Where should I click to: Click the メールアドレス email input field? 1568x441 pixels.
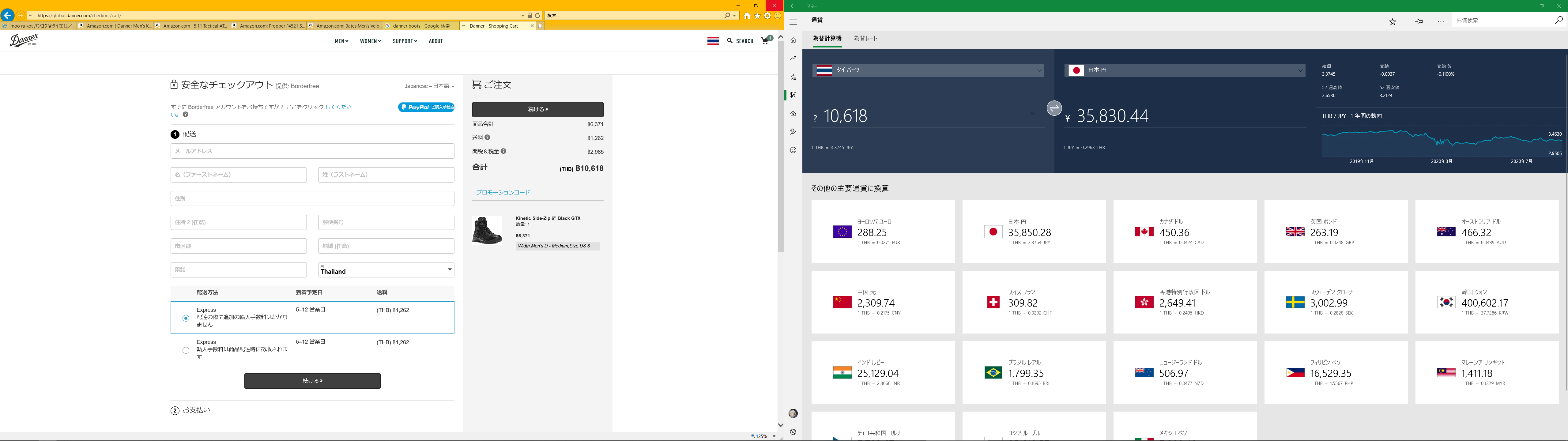[312, 151]
